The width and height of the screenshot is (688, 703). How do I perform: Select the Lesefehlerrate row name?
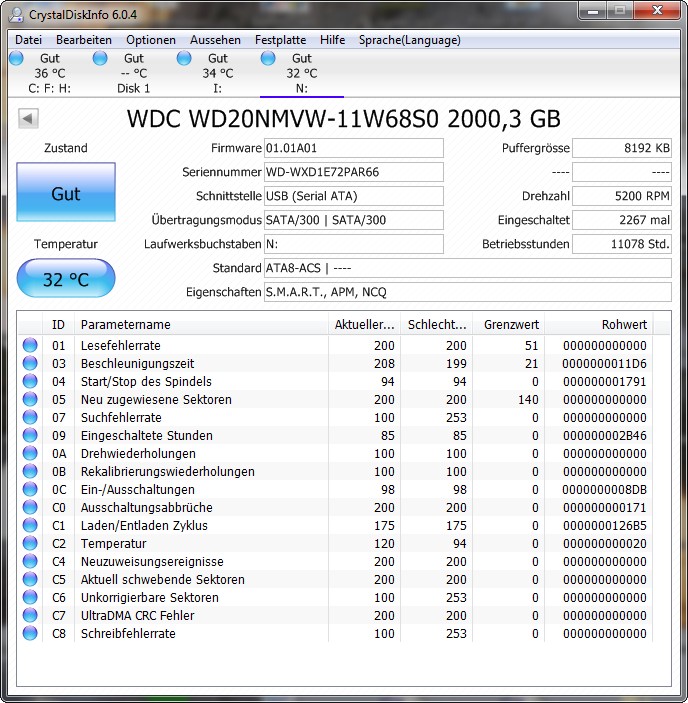point(121,345)
